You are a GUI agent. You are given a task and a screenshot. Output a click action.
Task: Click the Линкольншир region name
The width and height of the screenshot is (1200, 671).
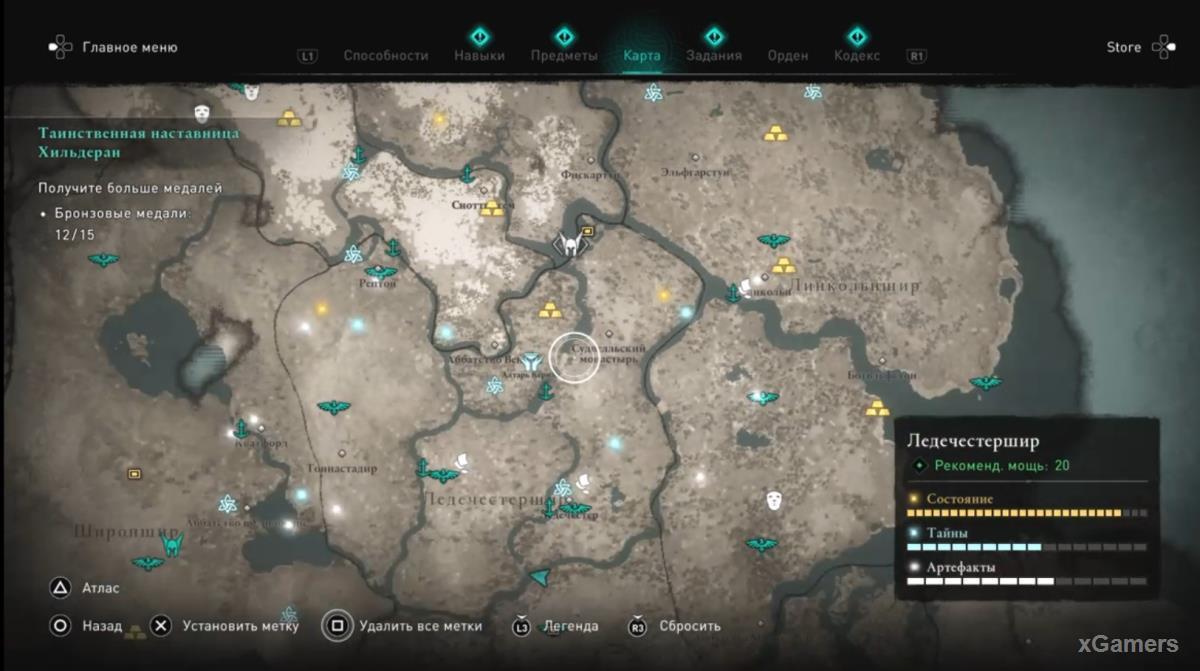point(855,286)
